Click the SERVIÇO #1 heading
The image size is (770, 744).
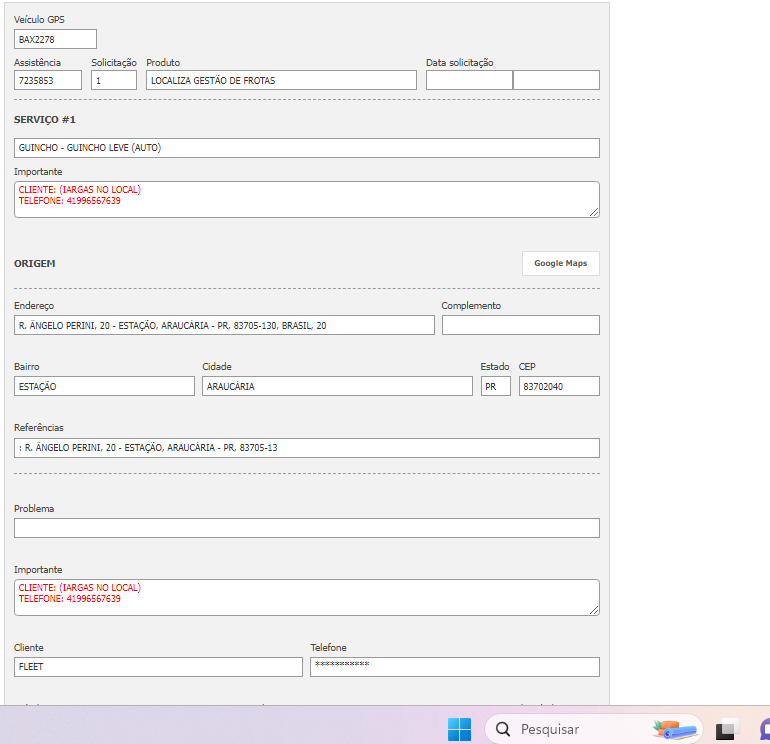[45, 120]
